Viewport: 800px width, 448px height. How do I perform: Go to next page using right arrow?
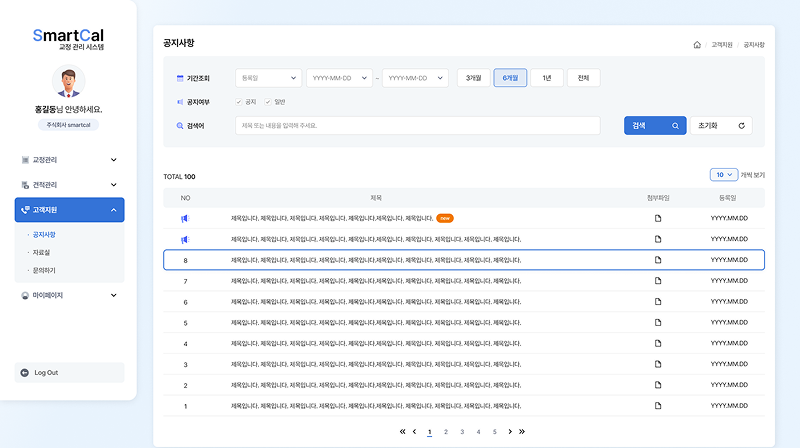pos(510,432)
